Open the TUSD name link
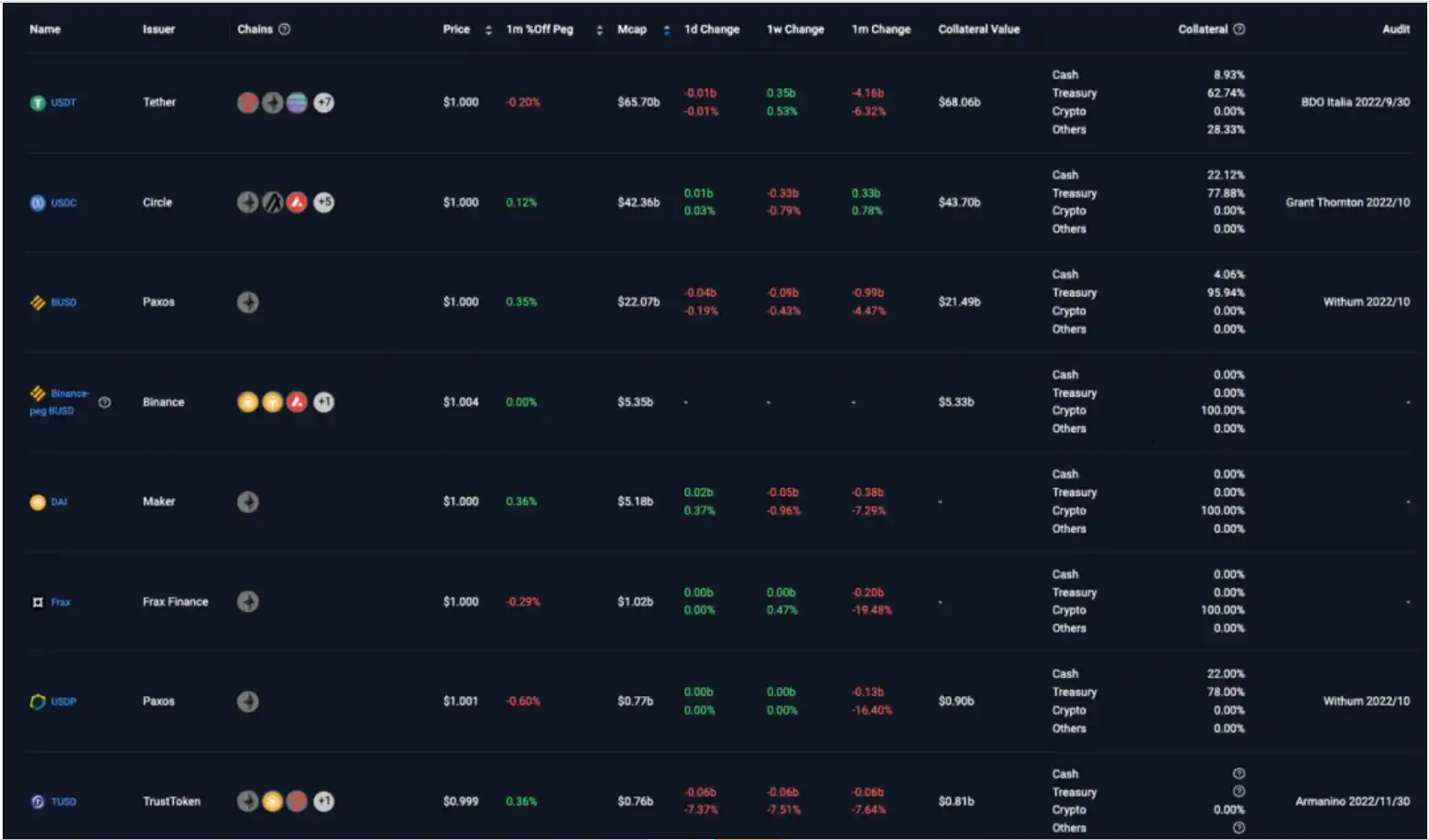 click(63, 802)
